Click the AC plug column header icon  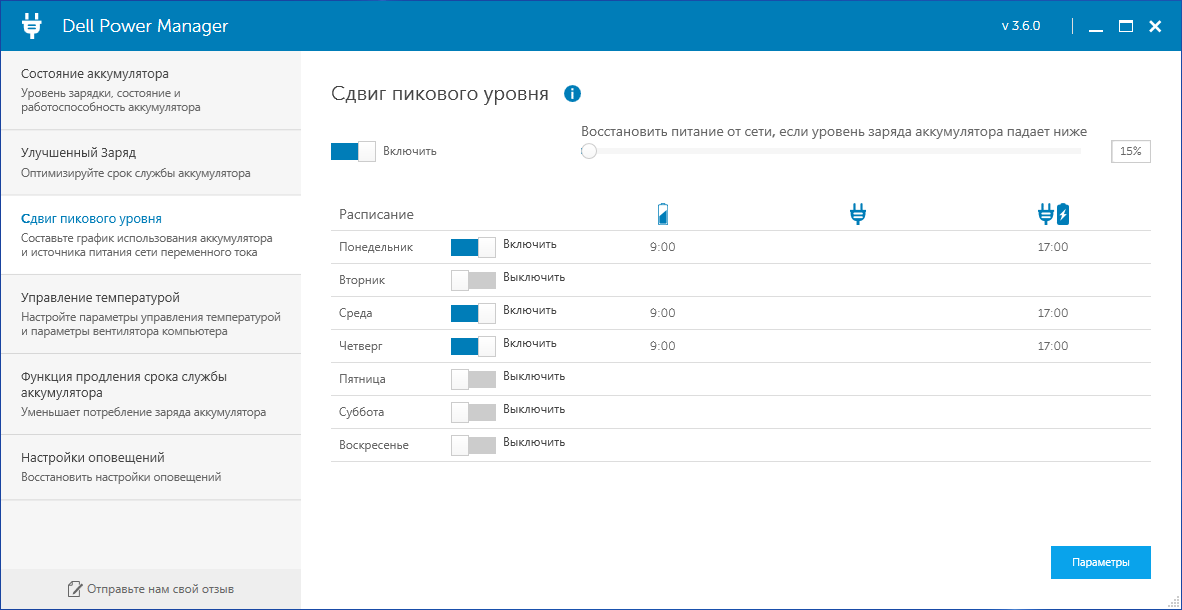click(857, 214)
